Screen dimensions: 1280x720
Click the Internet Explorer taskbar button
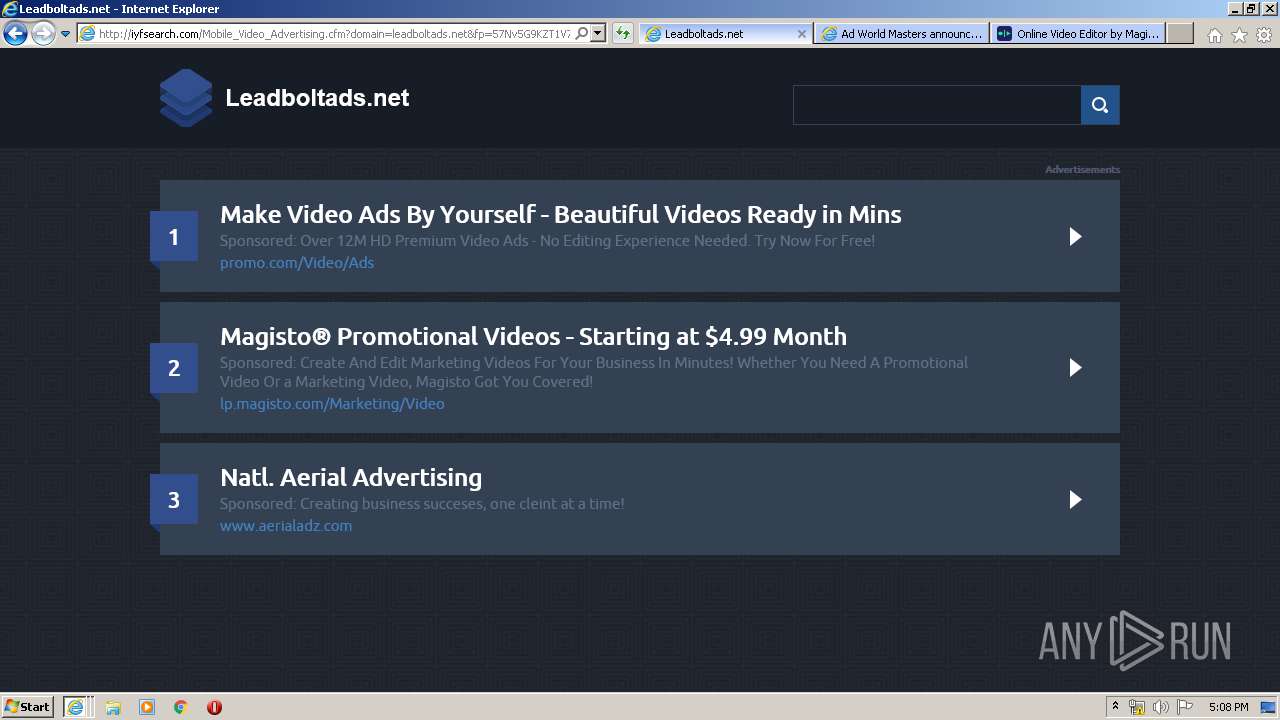77,707
